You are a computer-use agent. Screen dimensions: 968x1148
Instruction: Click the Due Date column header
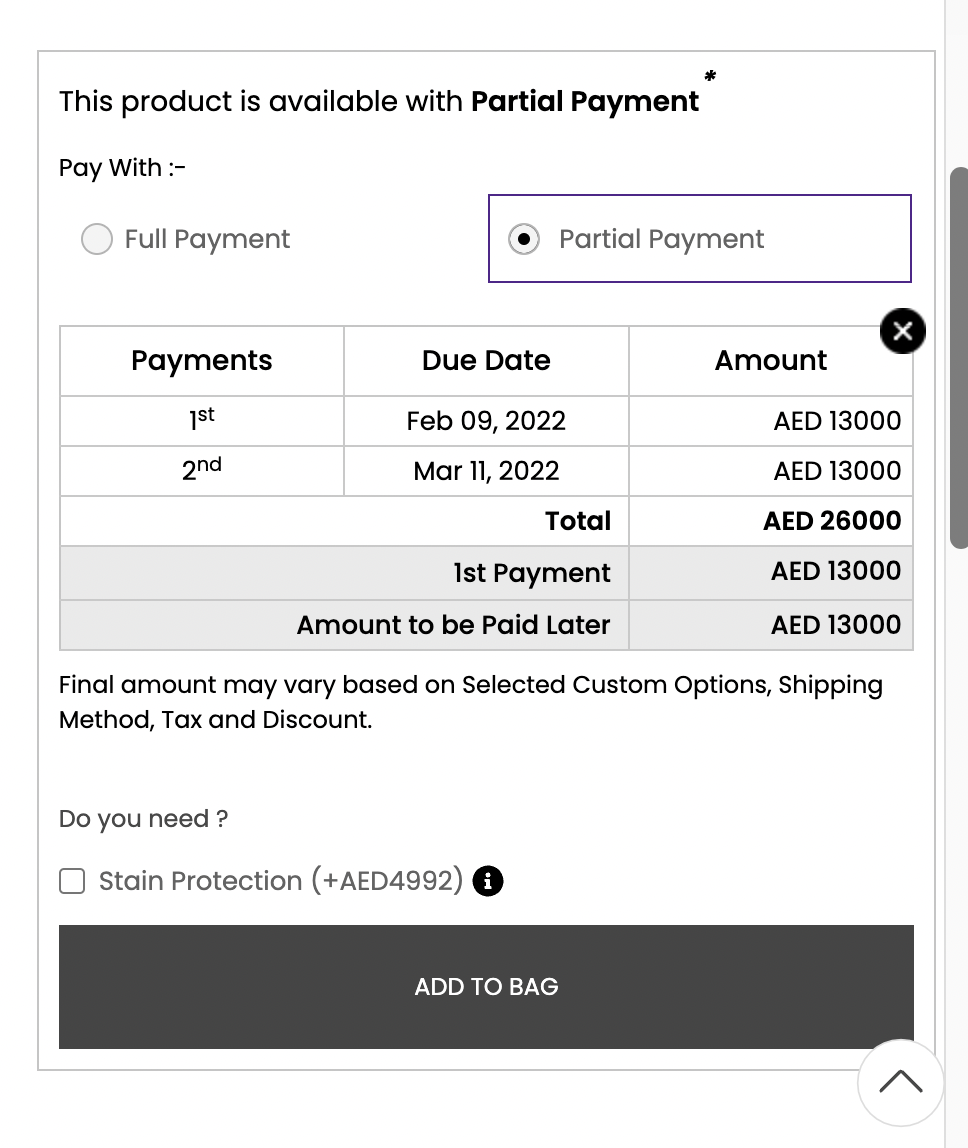(x=486, y=361)
